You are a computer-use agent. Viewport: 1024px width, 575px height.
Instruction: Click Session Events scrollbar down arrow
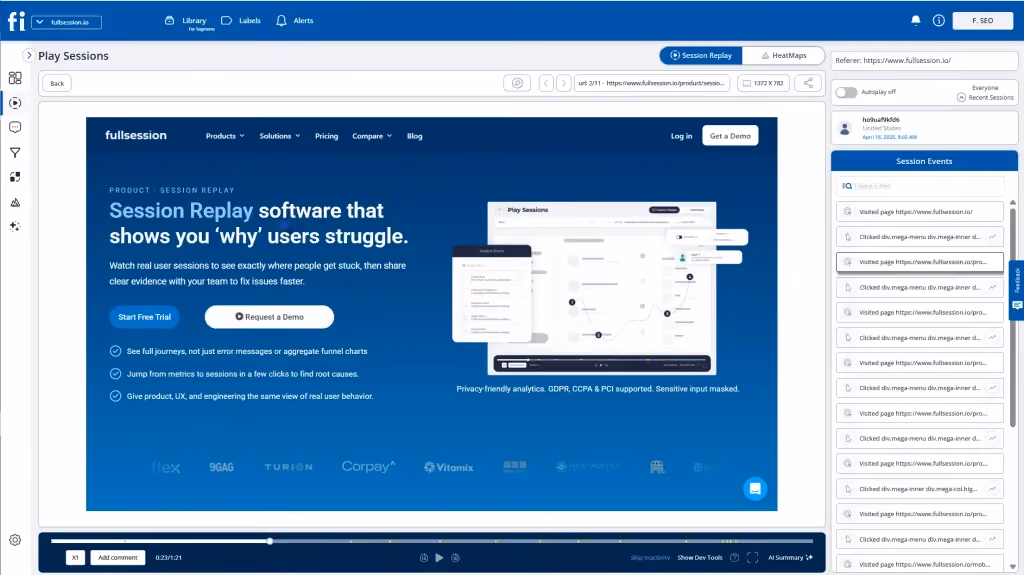(x=1013, y=567)
